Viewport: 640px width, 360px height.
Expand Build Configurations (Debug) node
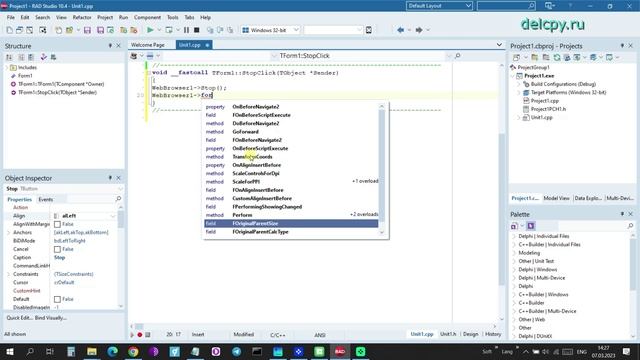[519, 84]
